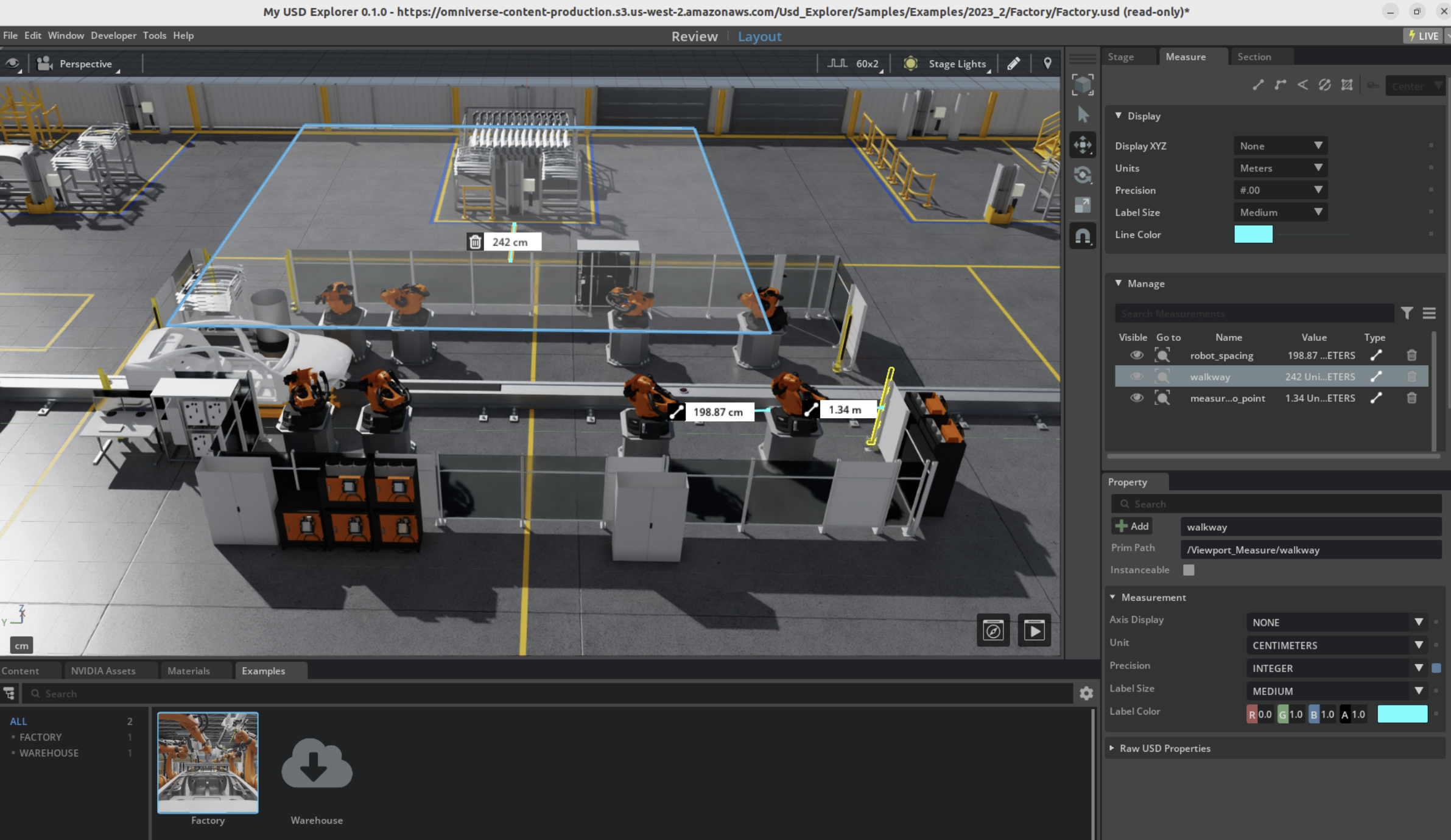
Task: Switch to the Section tab
Action: tap(1254, 57)
